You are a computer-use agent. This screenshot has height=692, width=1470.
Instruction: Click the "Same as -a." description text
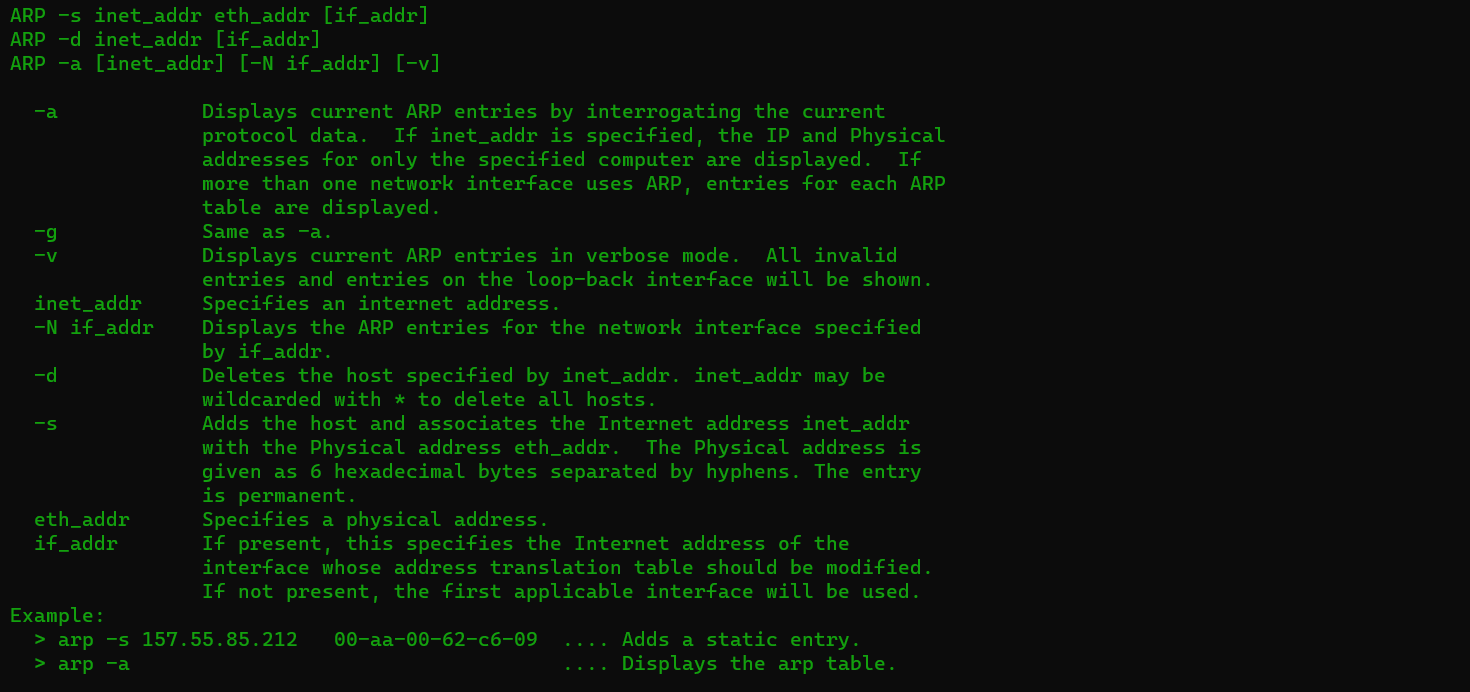click(267, 231)
